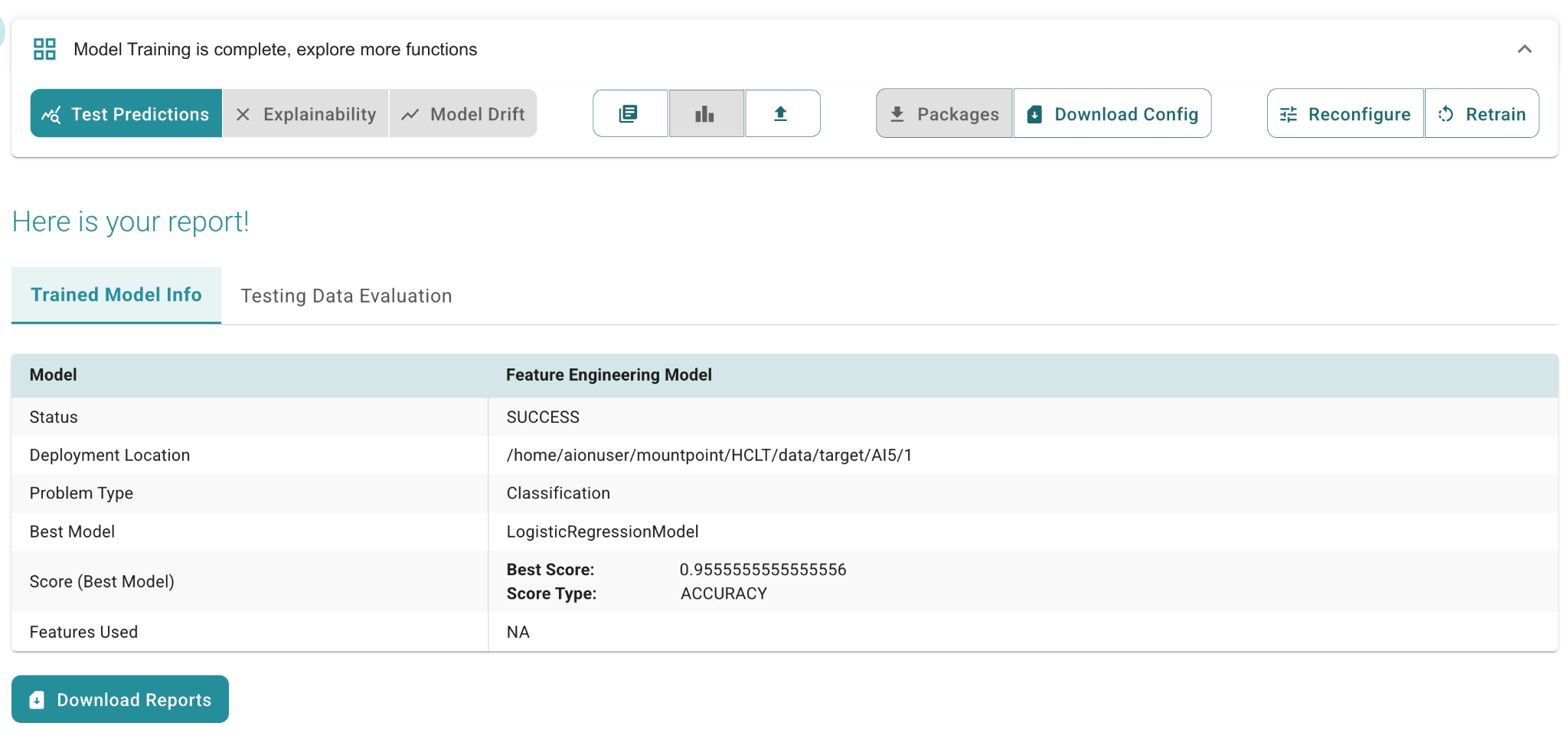Enable the Model Drift option
The image size is (1568, 736).
(x=463, y=113)
